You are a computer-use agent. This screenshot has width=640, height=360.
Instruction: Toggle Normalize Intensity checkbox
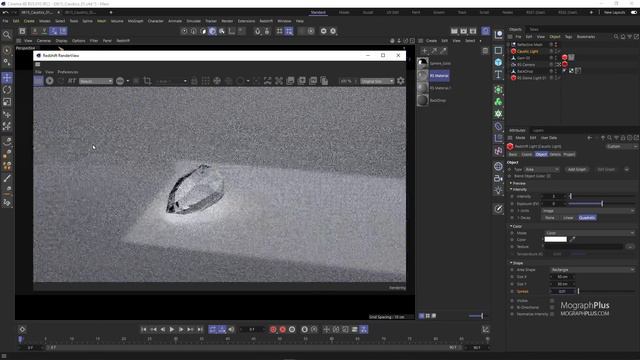point(552,314)
